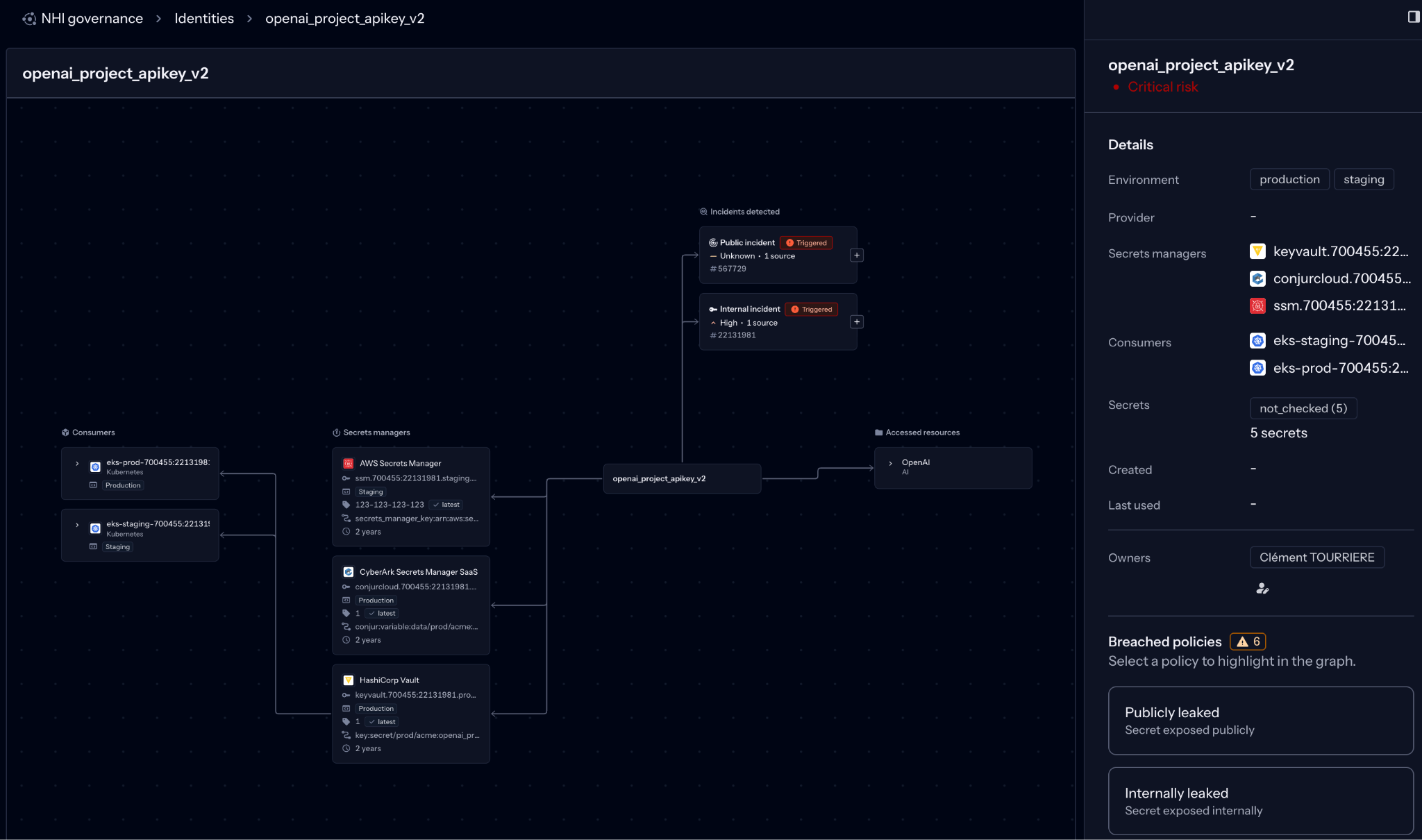Open eks-prod consumer in details
Screen dimensions: 1422x840
(1340, 368)
